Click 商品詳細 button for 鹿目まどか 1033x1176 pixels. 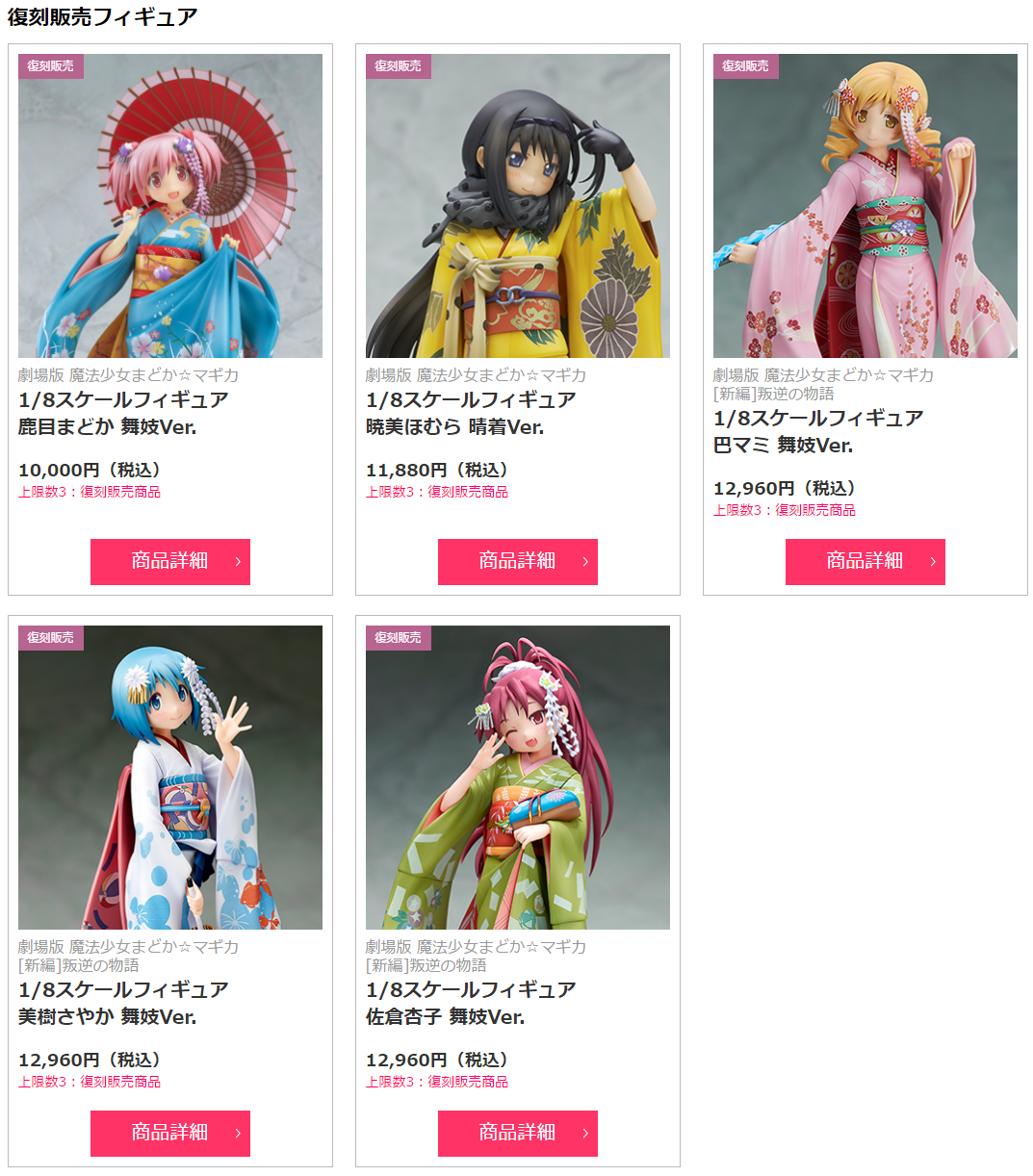click(170, 562)
